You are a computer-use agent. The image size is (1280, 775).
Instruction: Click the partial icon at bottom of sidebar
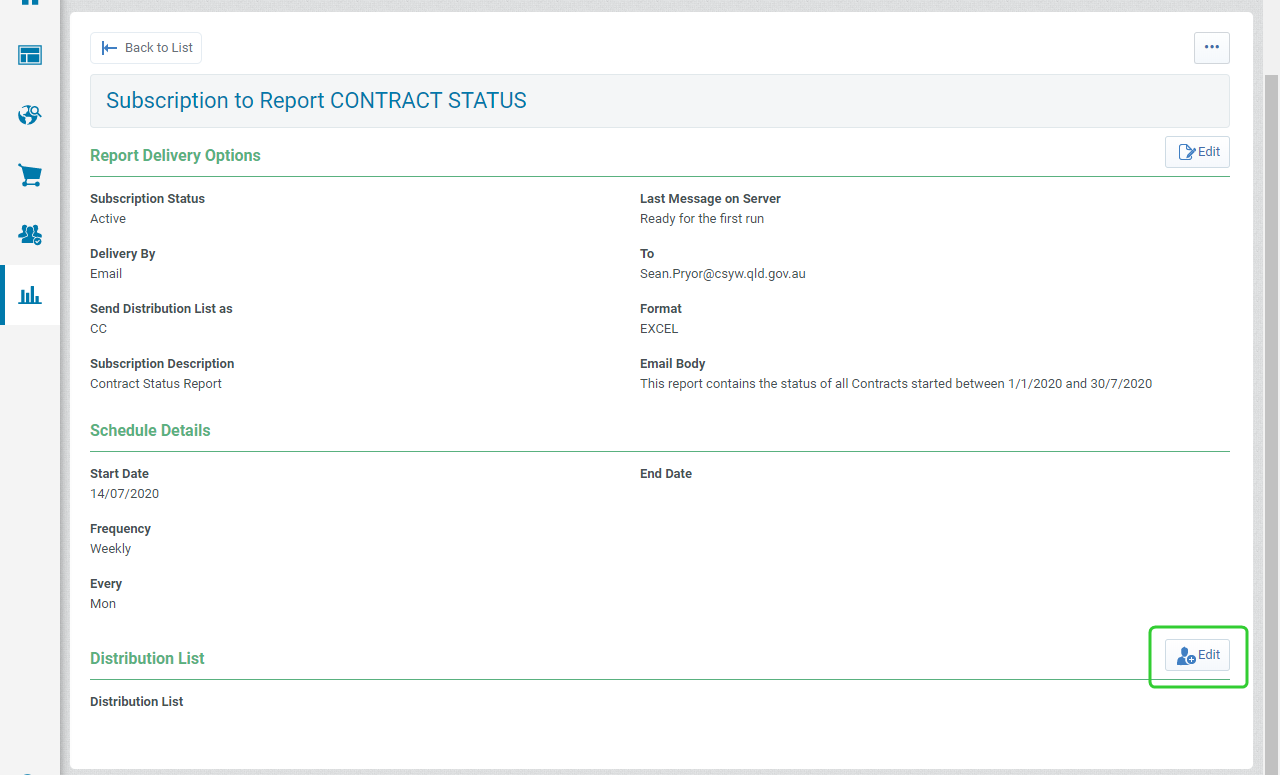coord(29,770)
